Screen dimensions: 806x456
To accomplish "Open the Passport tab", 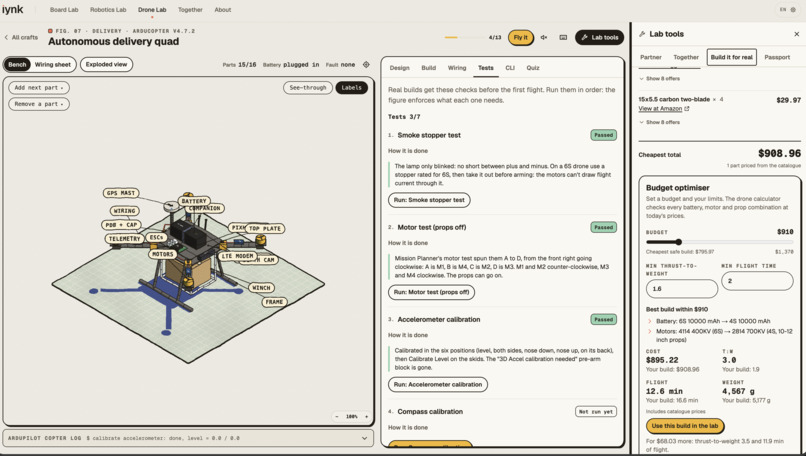I will click(777, 58).
